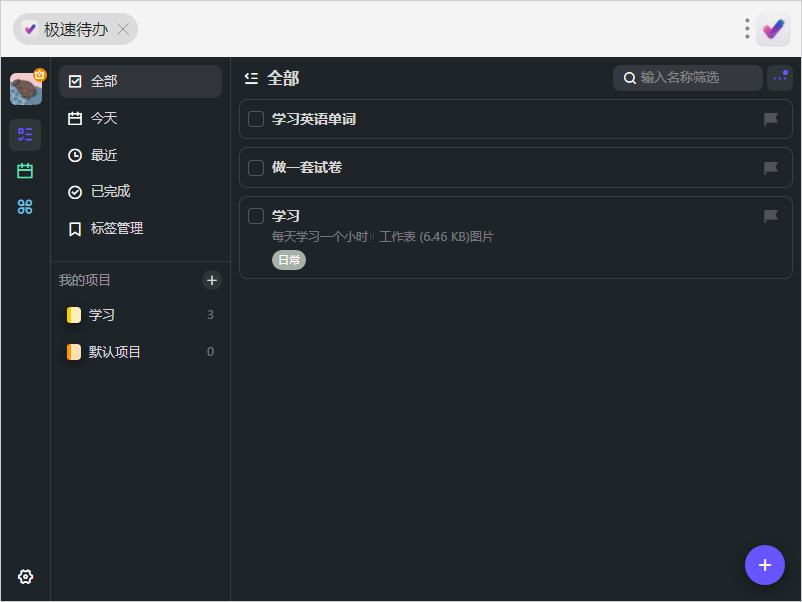Open the 做一套试卷 task title

click(307, 167)
